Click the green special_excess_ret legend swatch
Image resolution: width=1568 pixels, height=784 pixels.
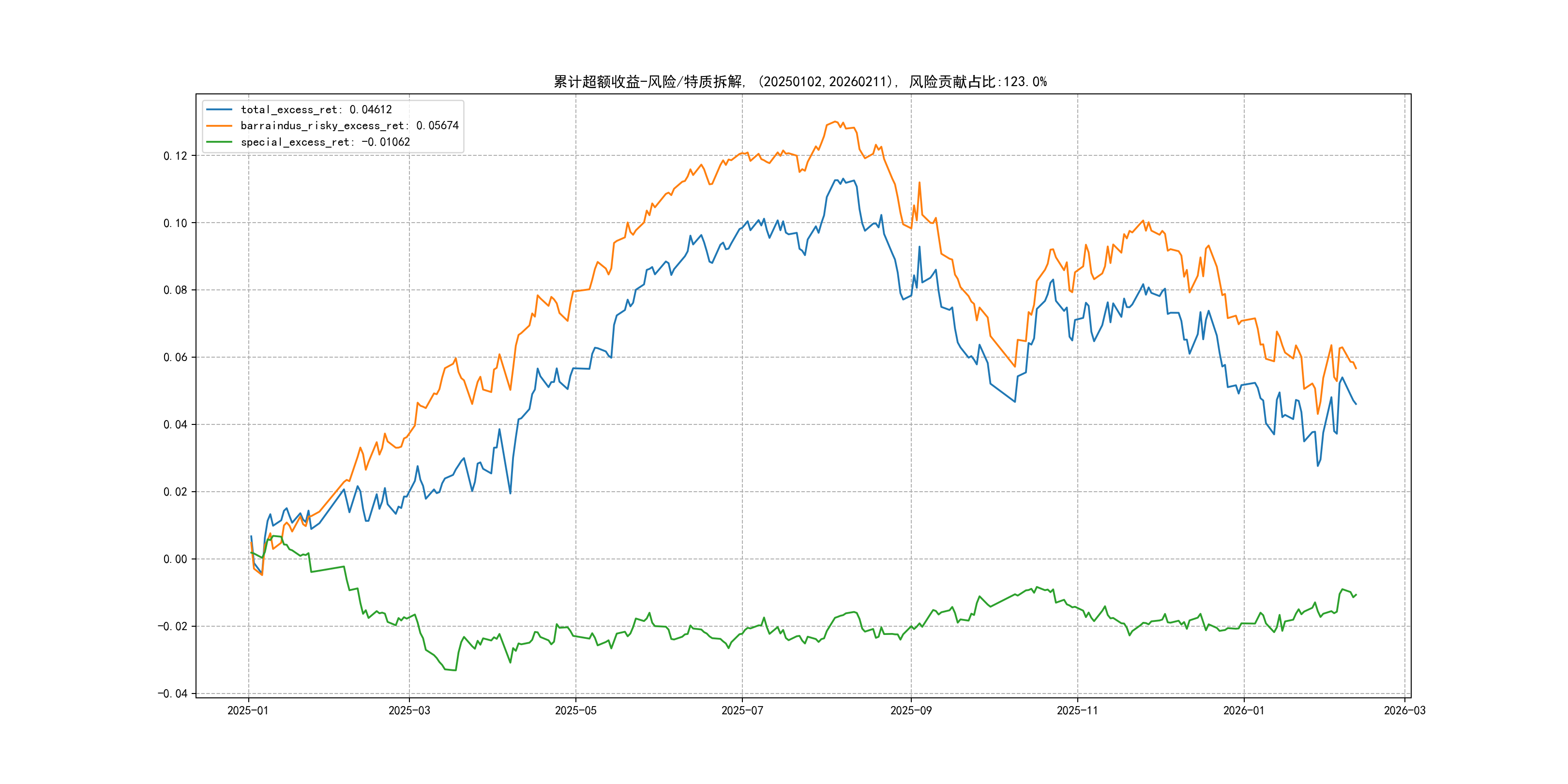pos(219,142)
